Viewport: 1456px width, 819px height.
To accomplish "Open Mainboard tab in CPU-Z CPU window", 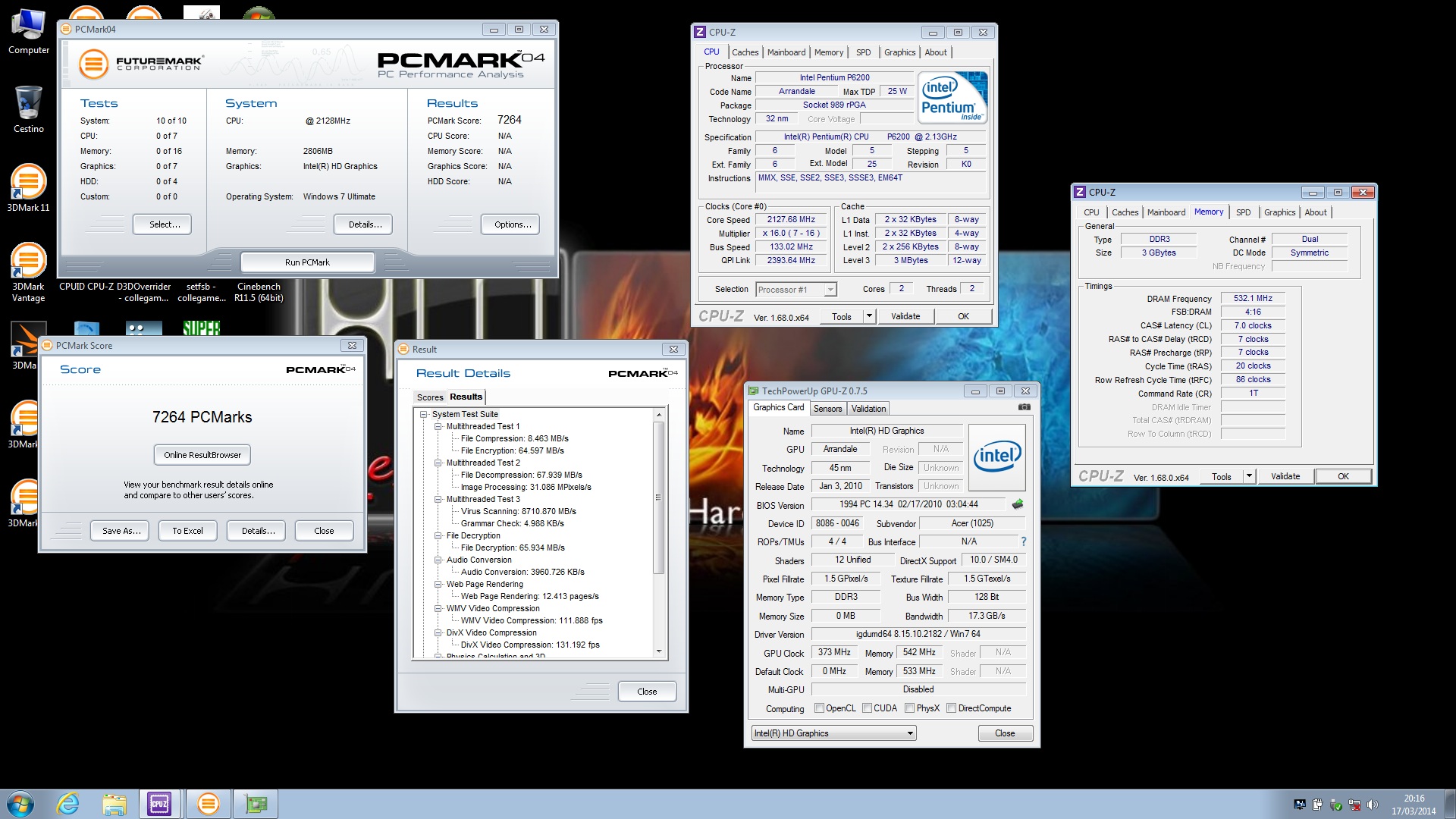I will (786, 52).
